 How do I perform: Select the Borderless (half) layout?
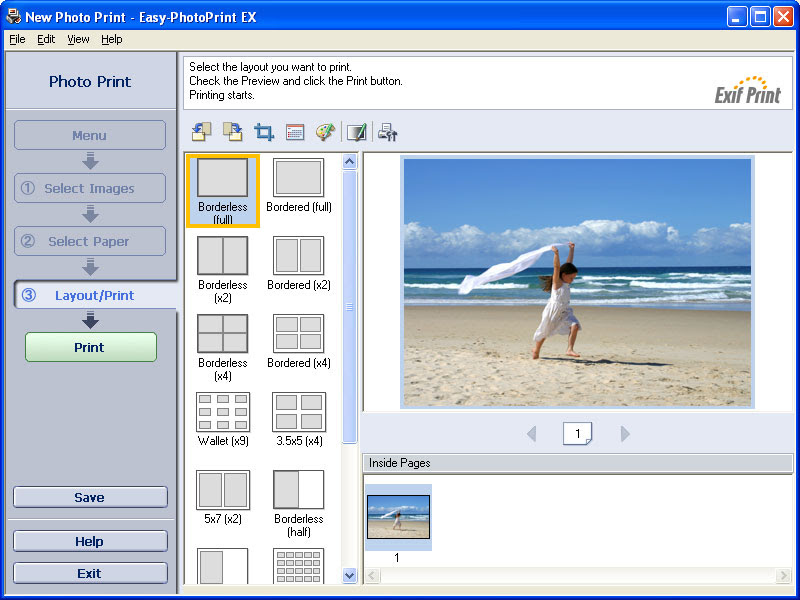(299, 504)
